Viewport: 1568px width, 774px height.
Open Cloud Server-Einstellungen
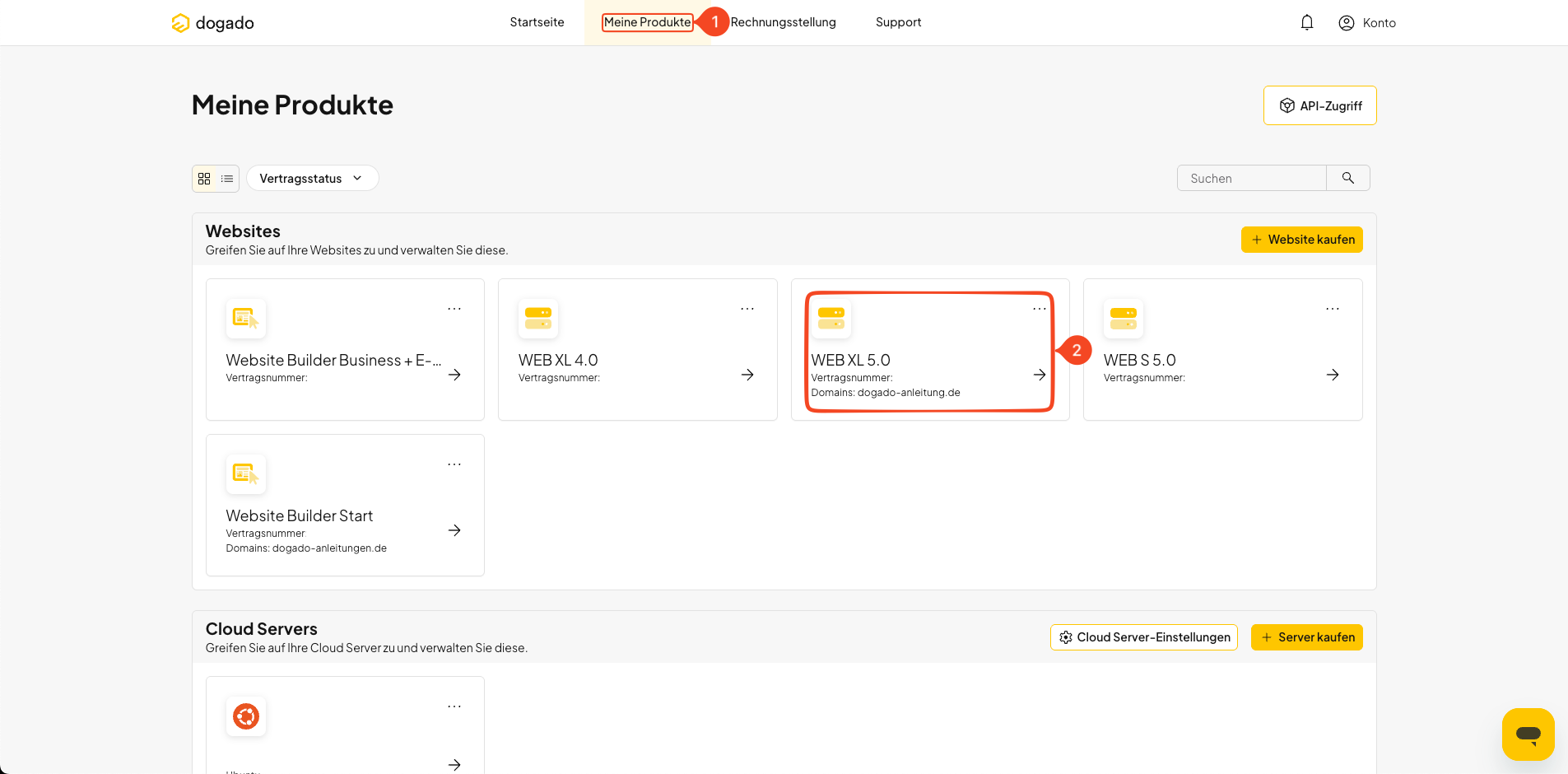pyautogui.click(x=1144, y=637)
